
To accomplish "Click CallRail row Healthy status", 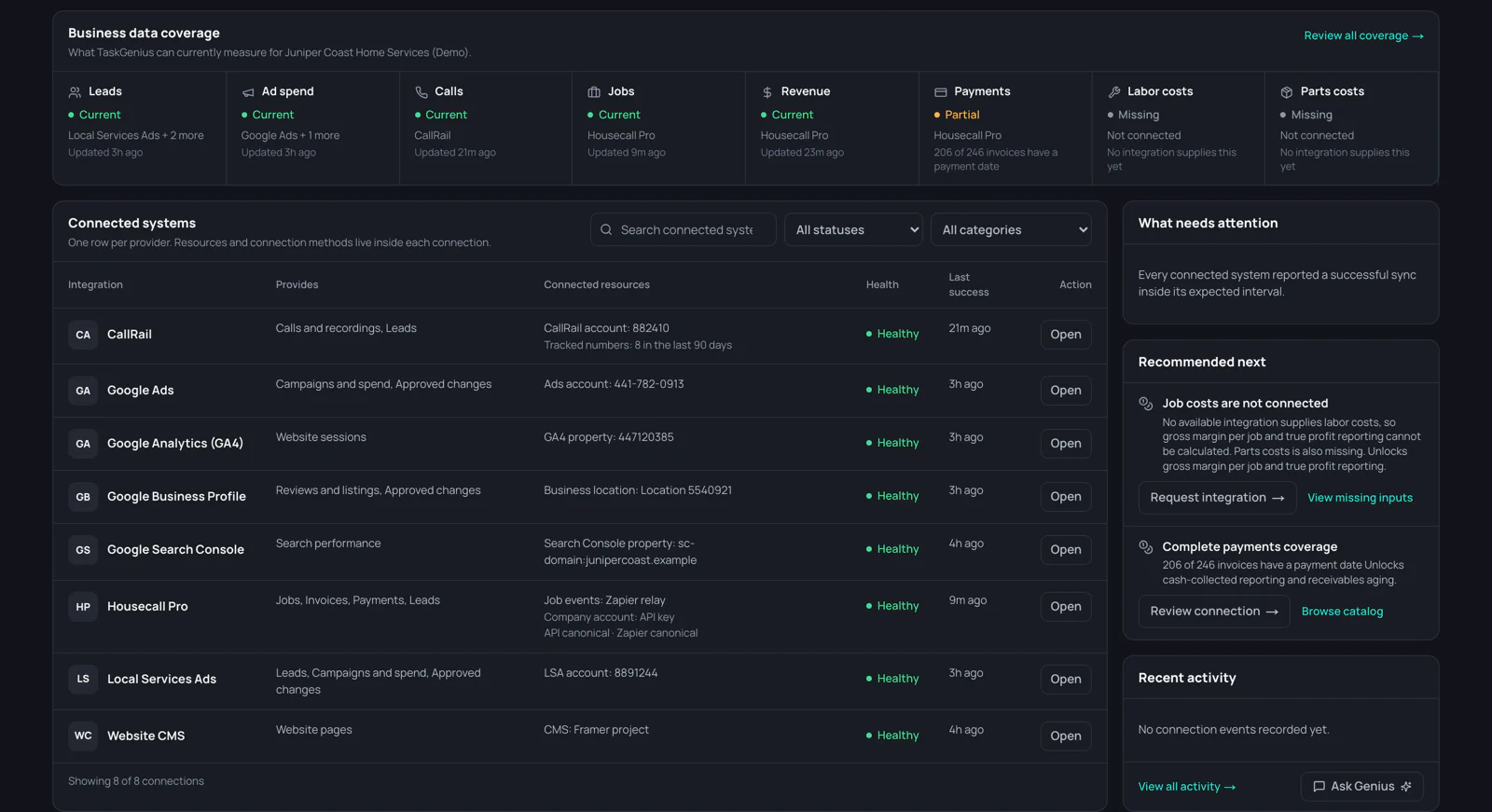I will [892, 334].
